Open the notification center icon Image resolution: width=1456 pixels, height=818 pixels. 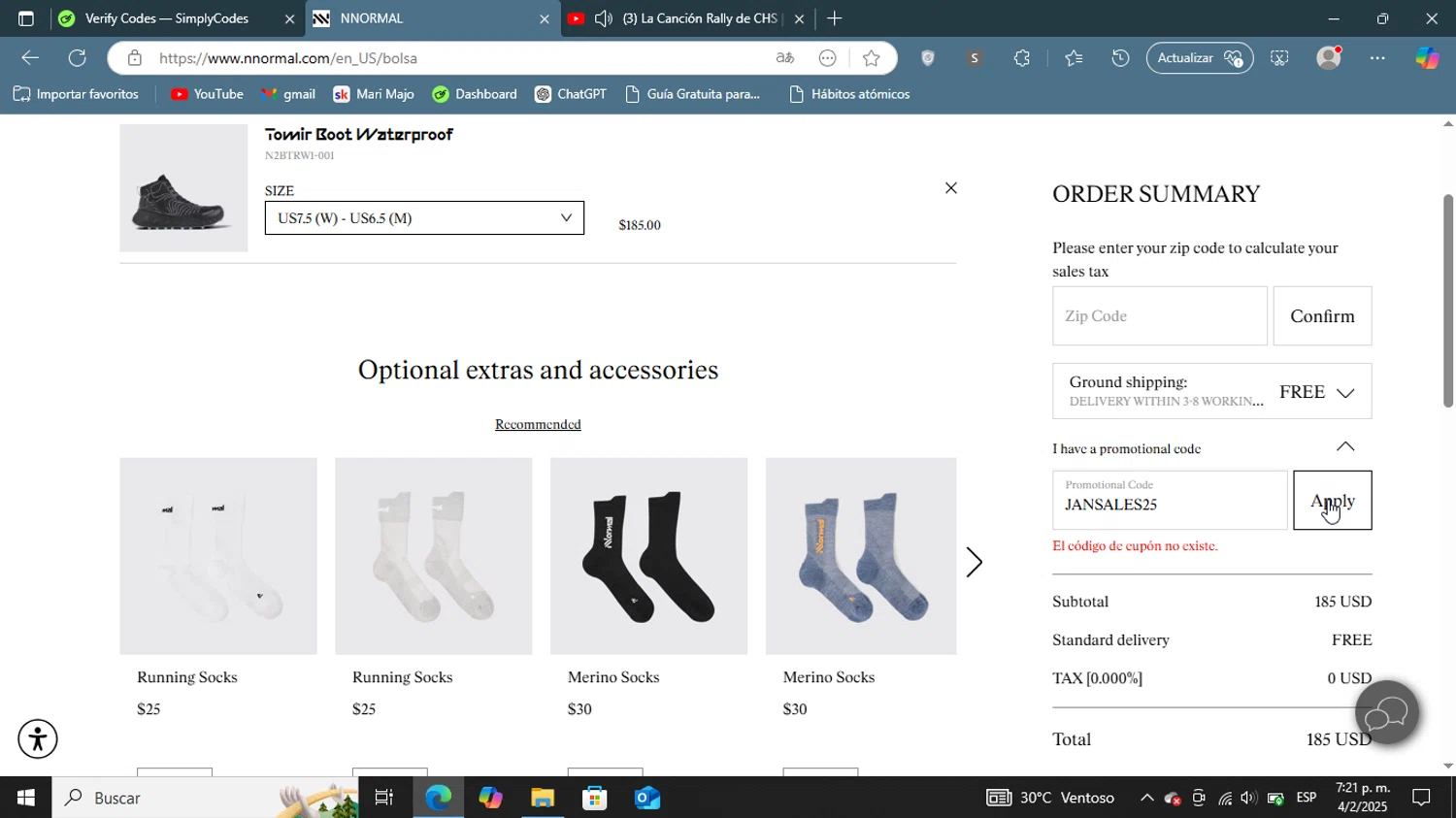(1421, 798)
